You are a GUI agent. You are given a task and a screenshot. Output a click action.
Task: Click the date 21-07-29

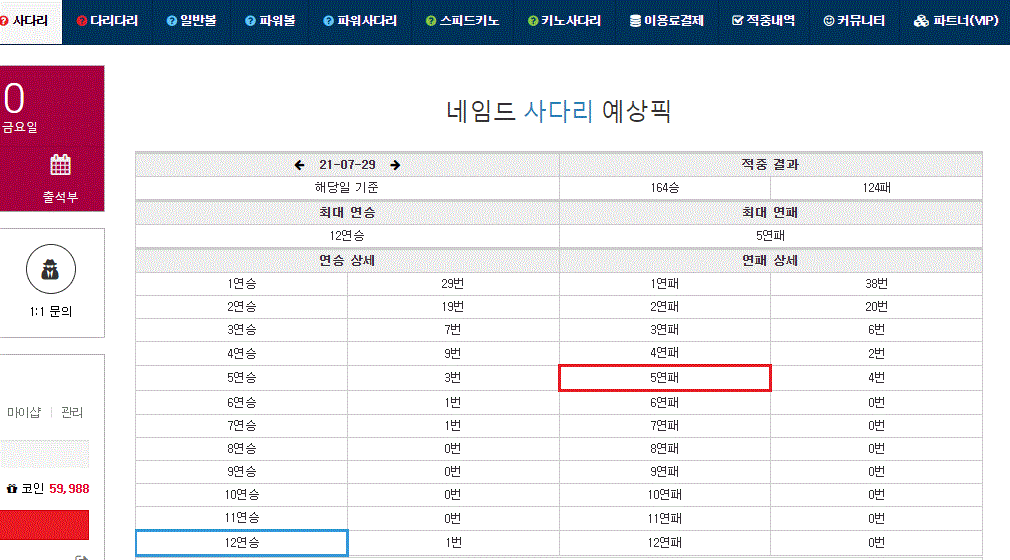pos(347,165)
